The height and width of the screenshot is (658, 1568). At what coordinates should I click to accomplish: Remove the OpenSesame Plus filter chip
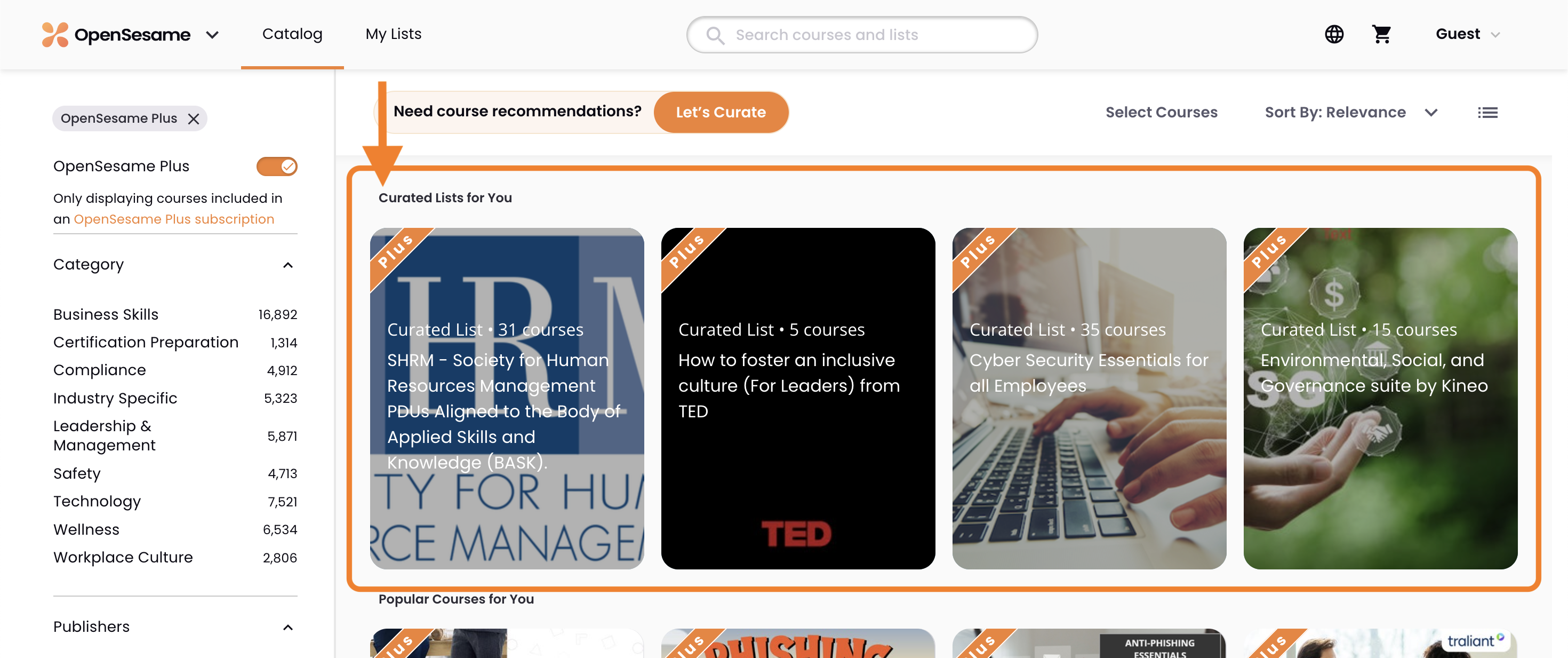point(194,119)
